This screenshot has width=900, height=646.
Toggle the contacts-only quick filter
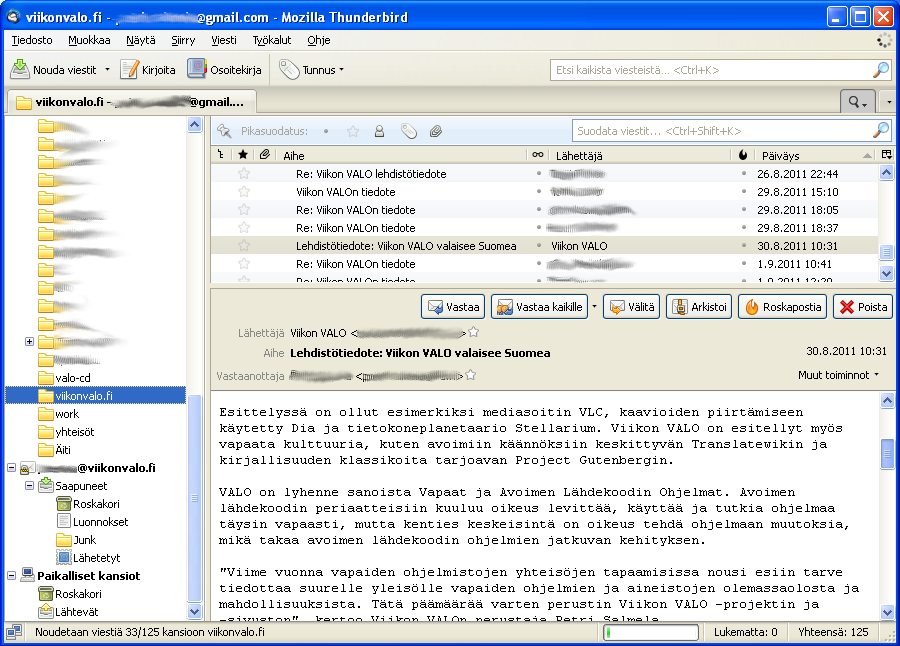coord(379,131)
